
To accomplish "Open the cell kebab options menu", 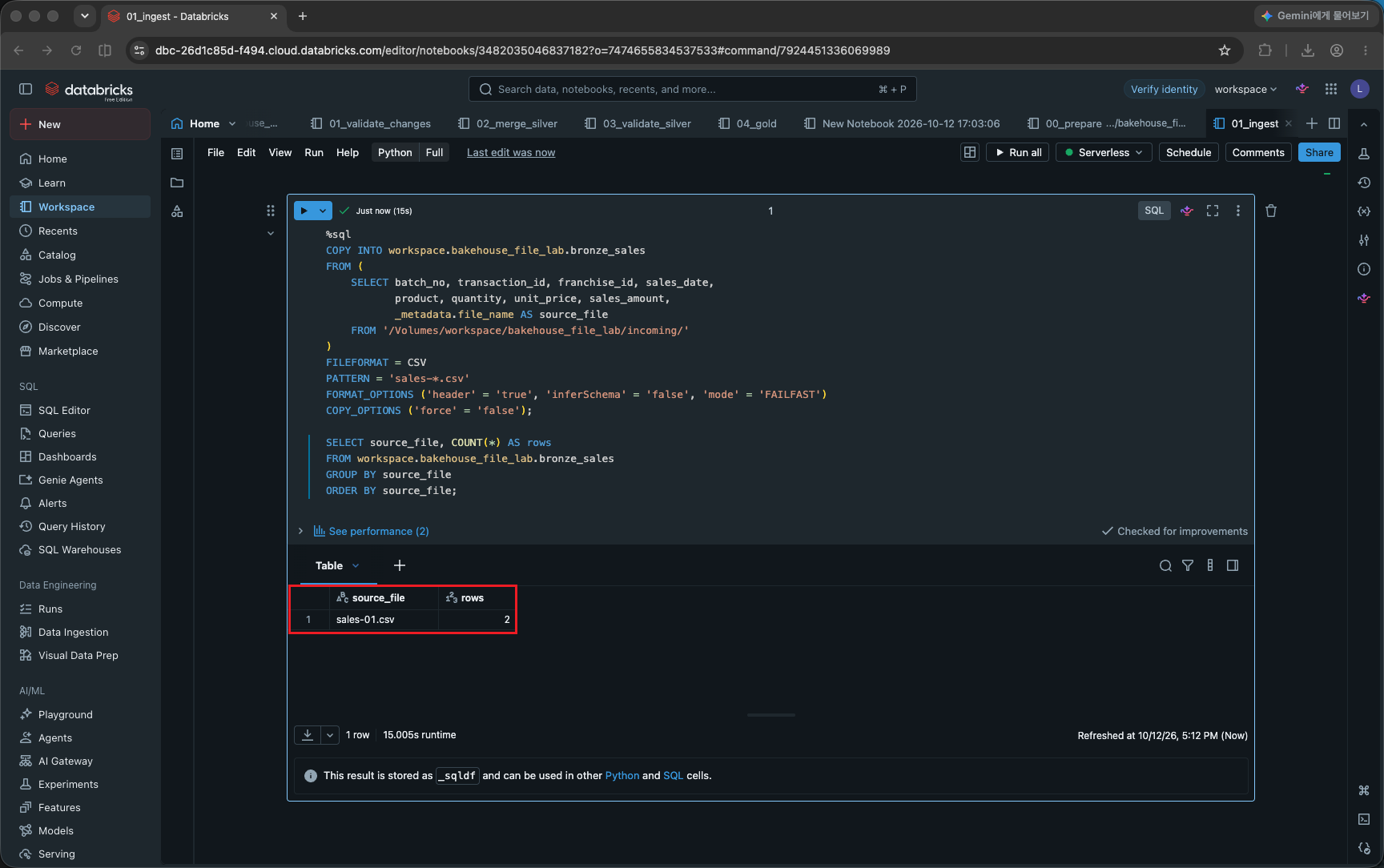I will click(x=1238, y=211).
